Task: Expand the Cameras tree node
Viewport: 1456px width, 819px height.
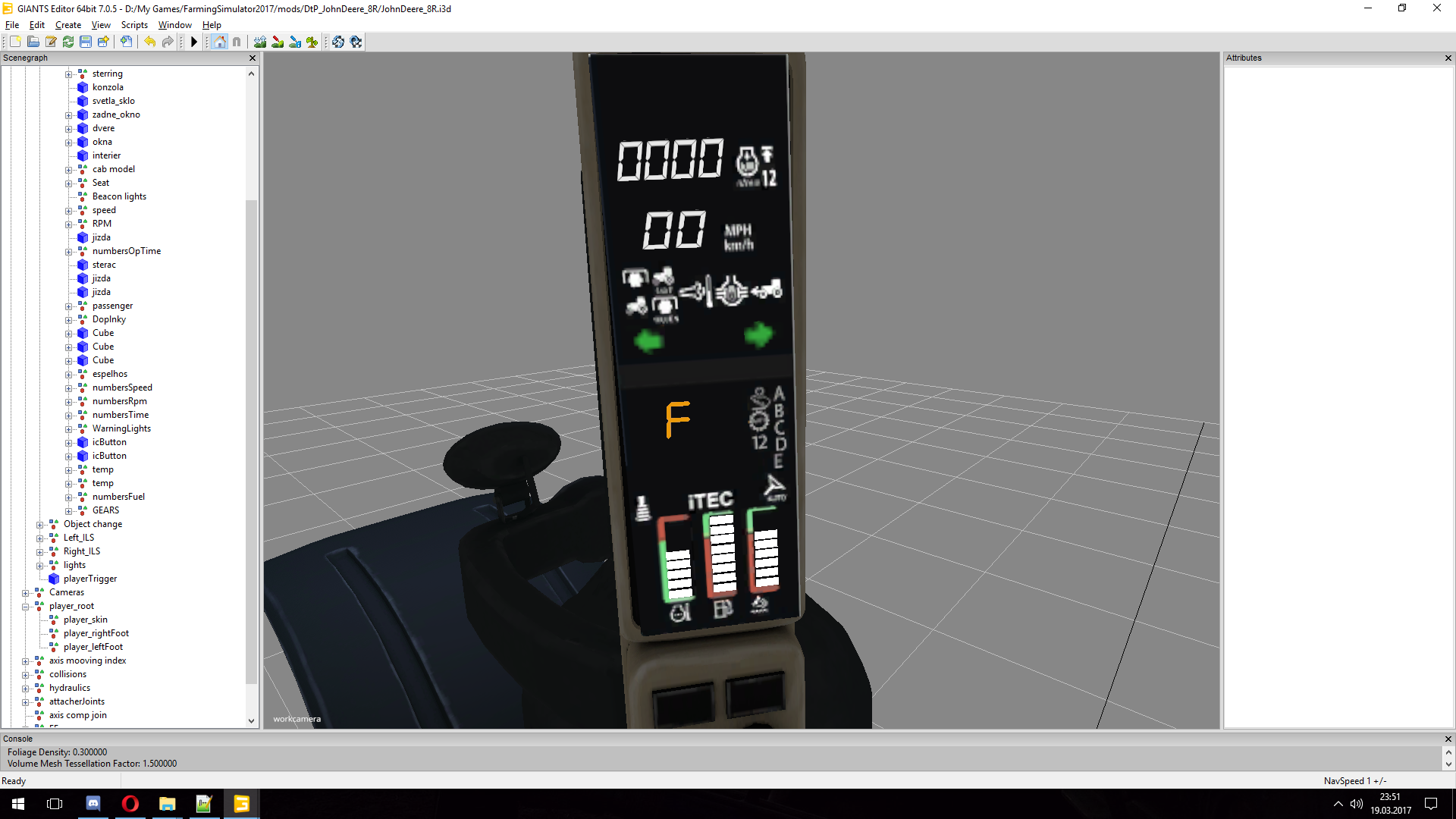Action: click(25, 593)
